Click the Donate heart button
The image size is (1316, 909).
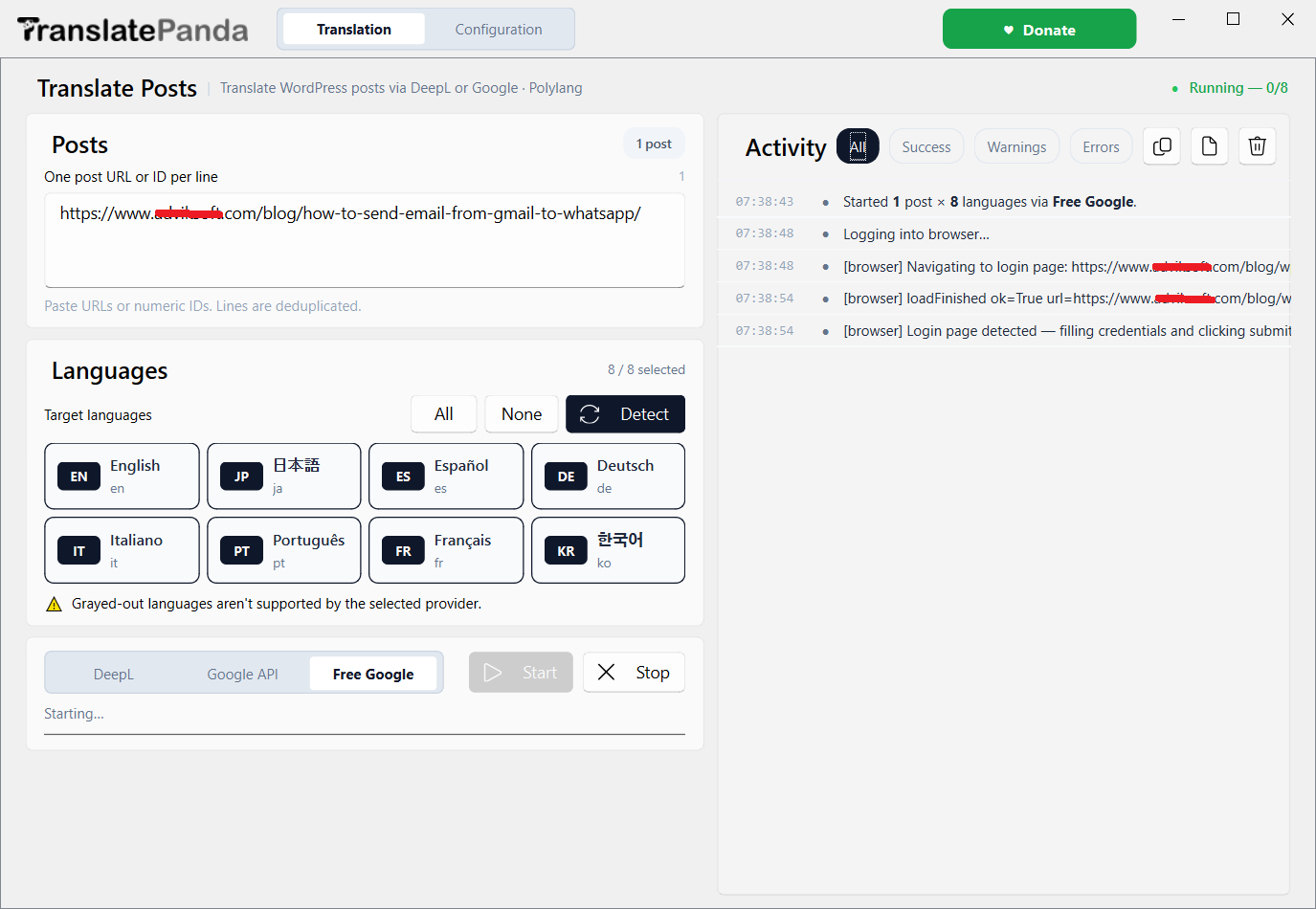1039,30
